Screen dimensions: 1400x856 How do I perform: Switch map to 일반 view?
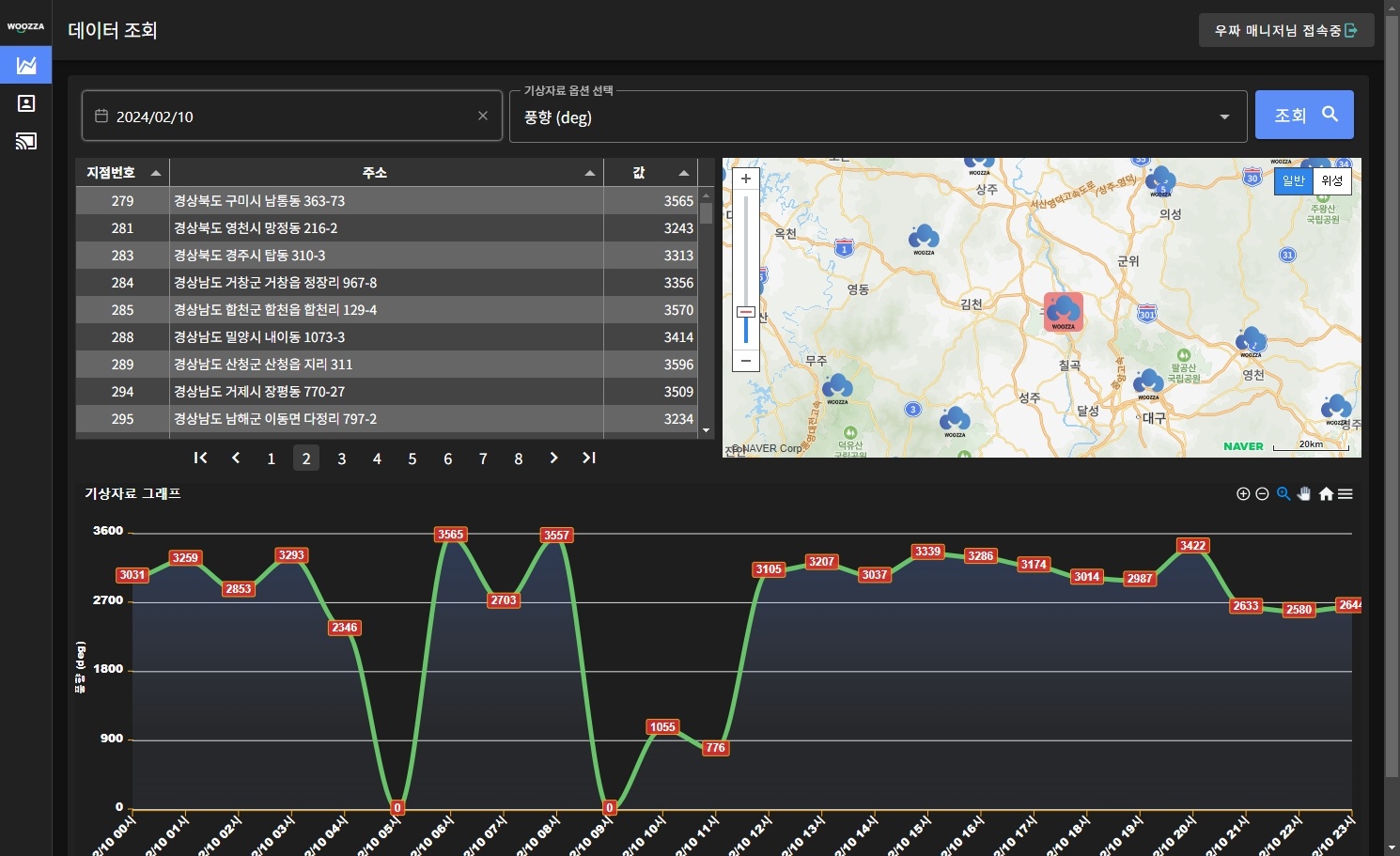(1294, 180)
